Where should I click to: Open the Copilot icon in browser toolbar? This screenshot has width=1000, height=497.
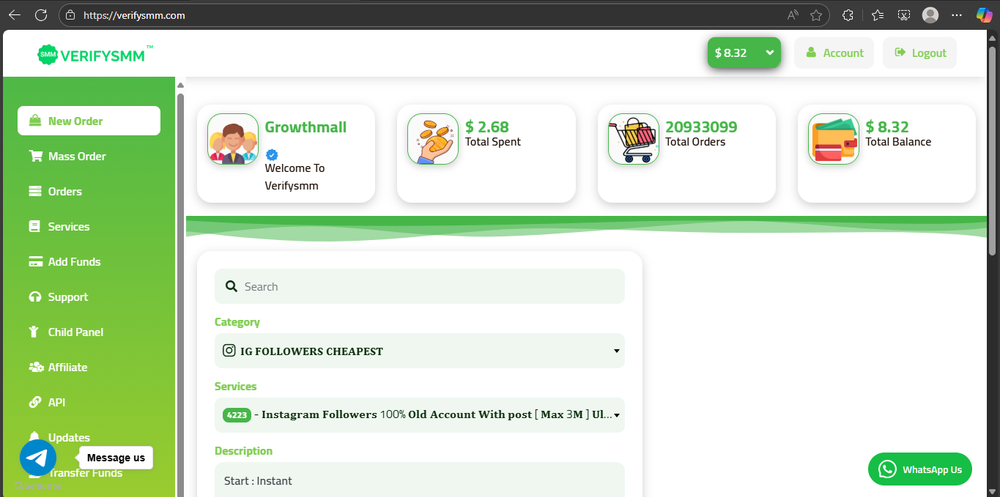[984, 15]
